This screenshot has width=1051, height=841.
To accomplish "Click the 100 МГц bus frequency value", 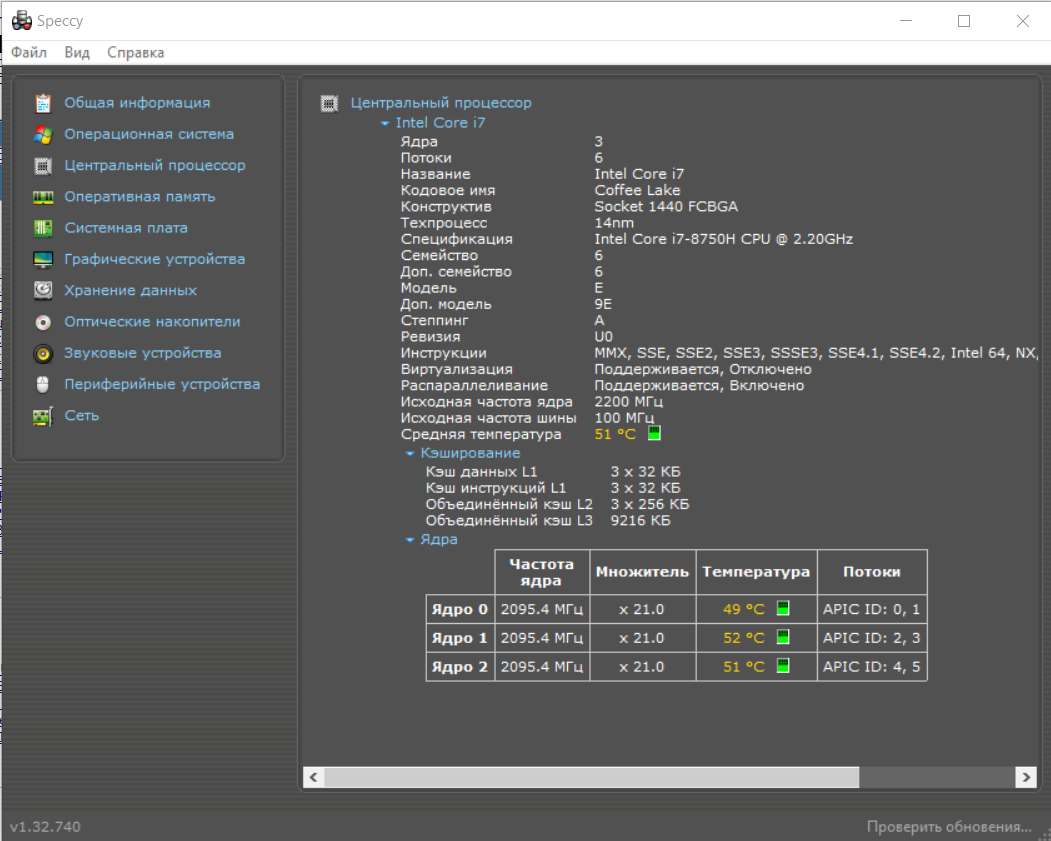I will [623, 418].
